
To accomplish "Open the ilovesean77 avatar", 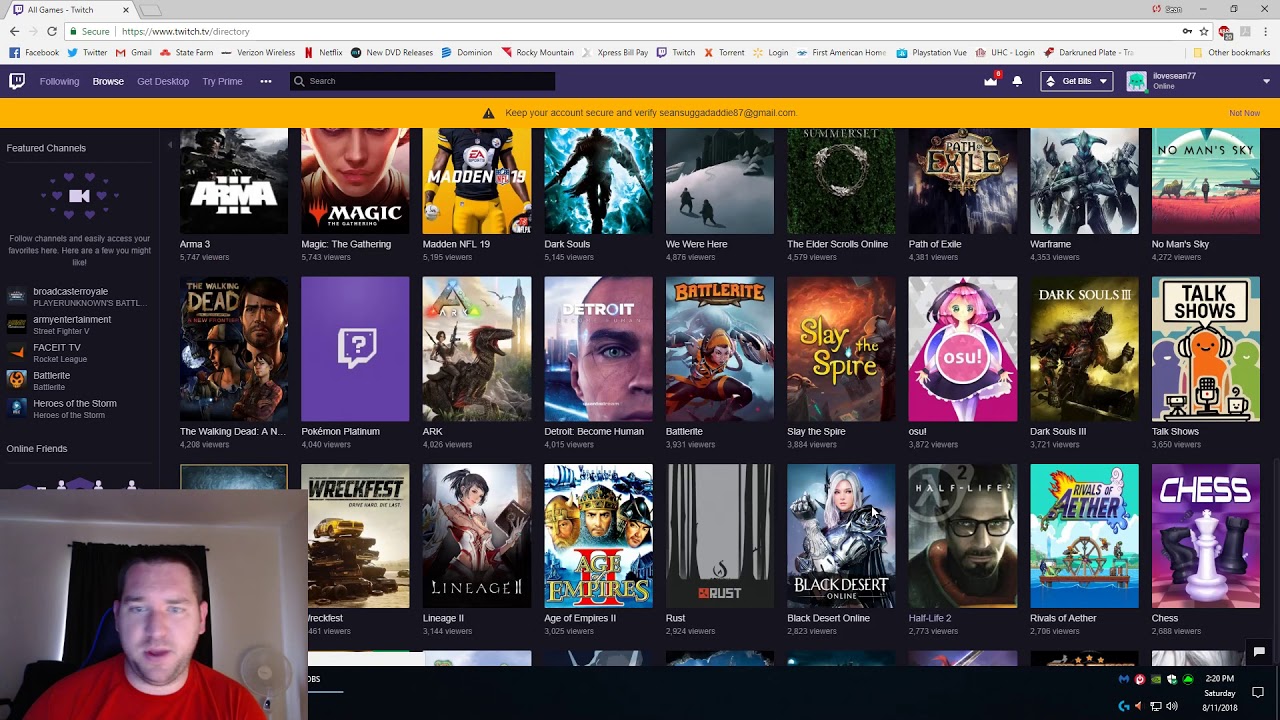I will coord(1136,81).
